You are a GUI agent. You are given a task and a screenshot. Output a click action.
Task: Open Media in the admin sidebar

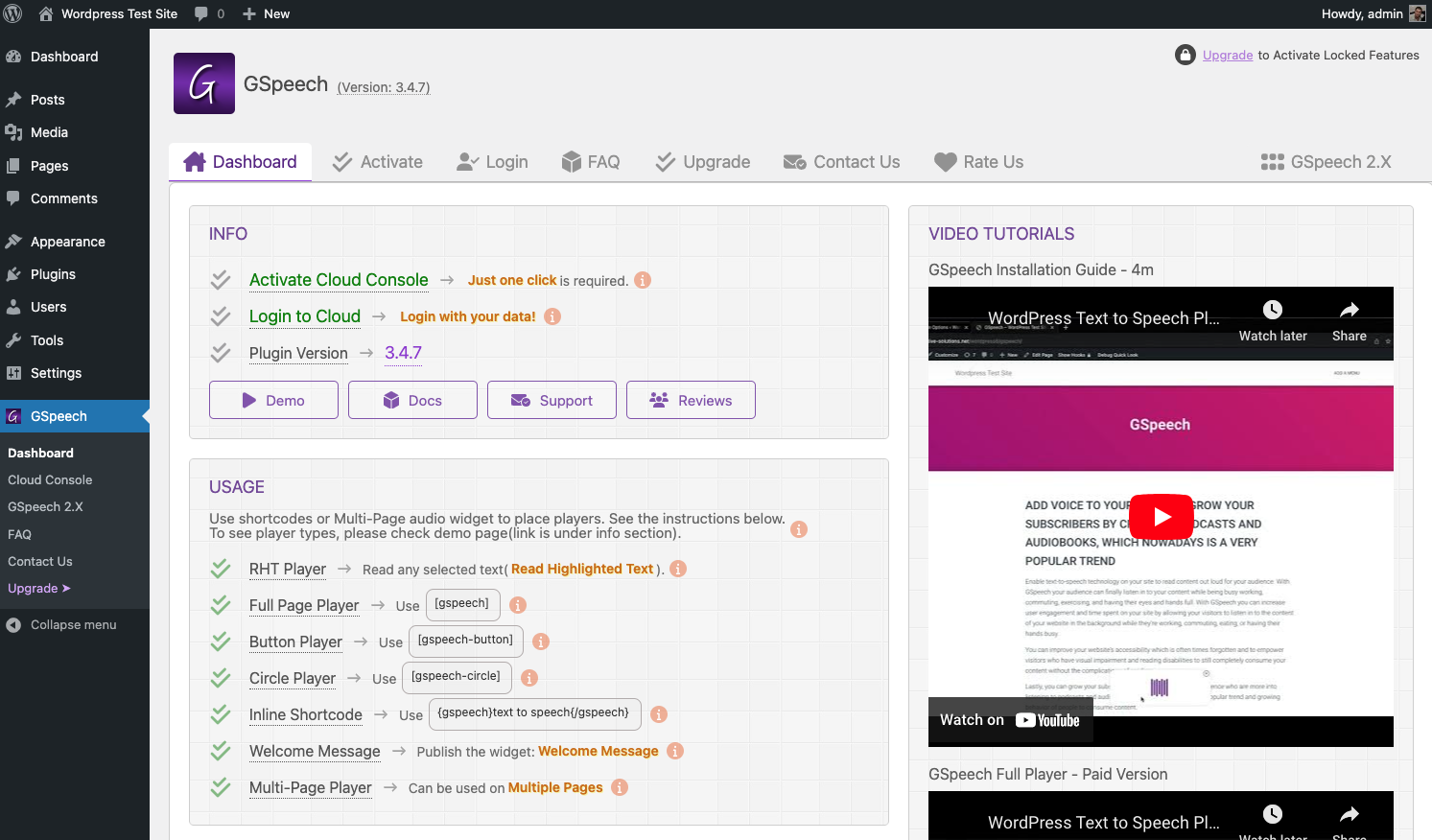coord(75,132)
